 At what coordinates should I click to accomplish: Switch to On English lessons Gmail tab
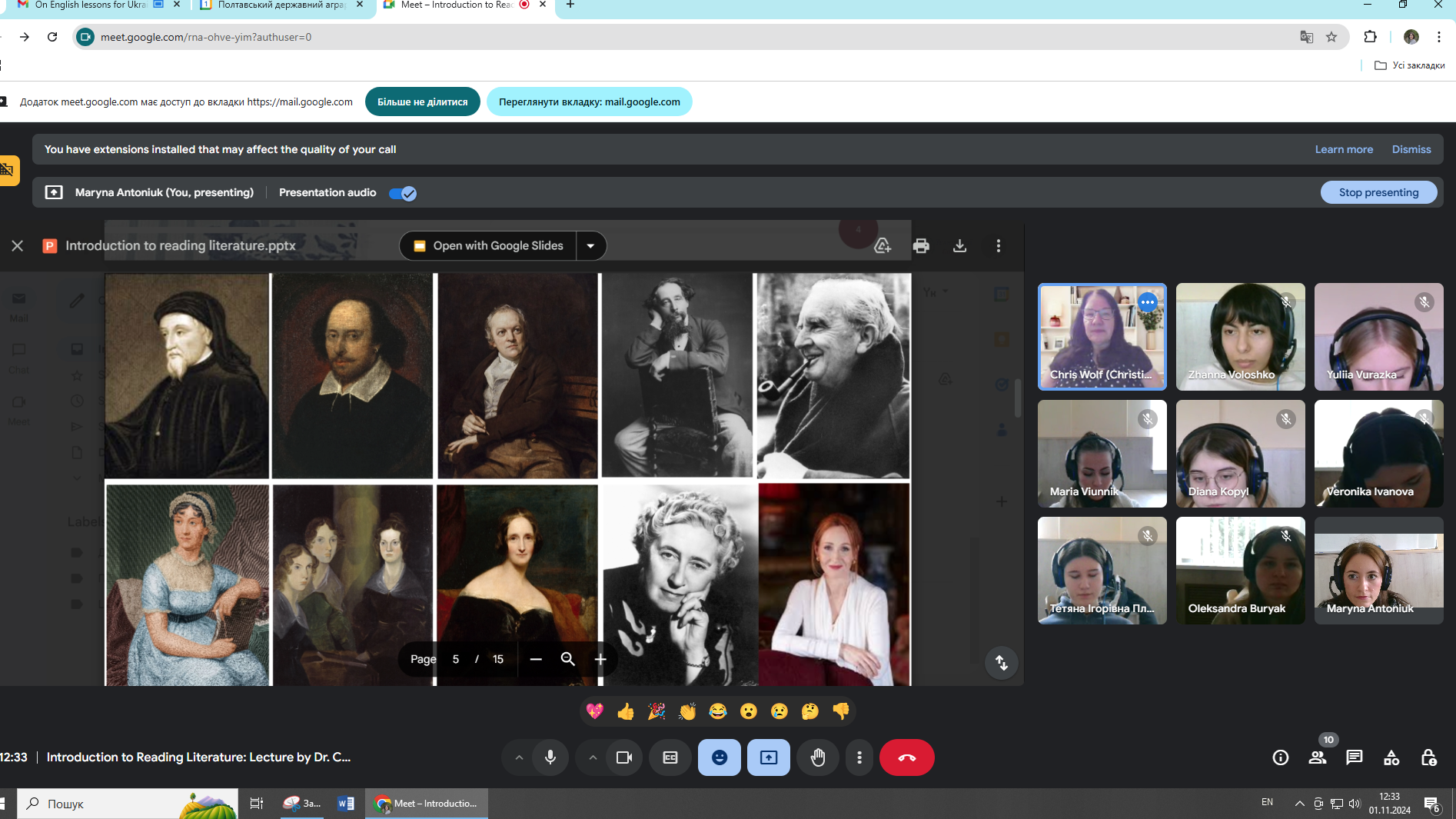91,5
